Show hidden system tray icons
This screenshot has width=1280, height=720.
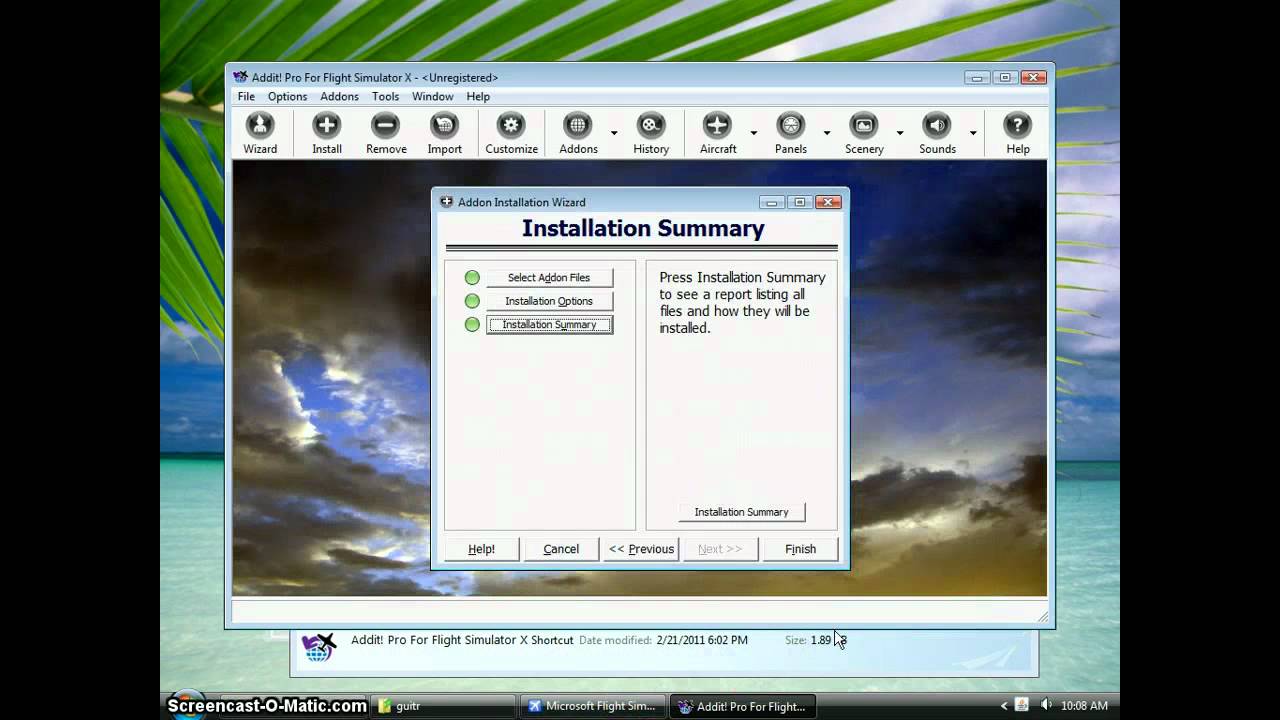(x=1004, y=706)
